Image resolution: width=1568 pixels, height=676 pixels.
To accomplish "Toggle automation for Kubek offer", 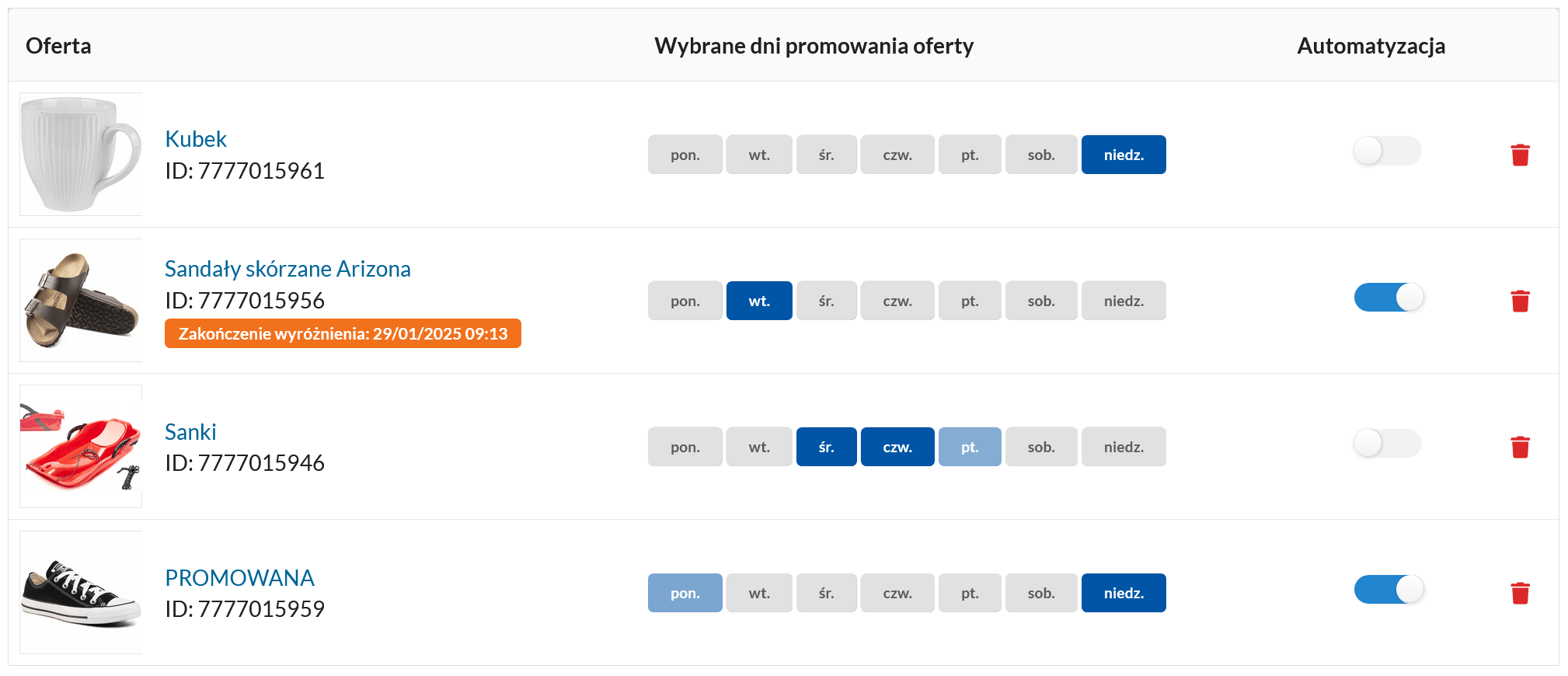I will (x=1387, y=151).
